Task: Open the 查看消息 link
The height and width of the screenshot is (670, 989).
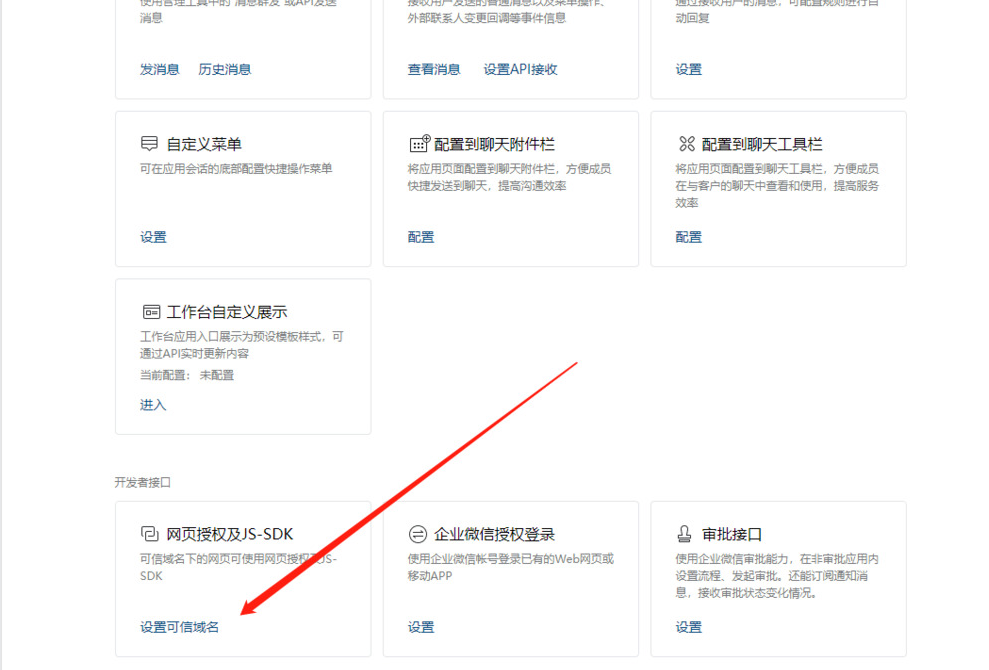Action: 434,69
